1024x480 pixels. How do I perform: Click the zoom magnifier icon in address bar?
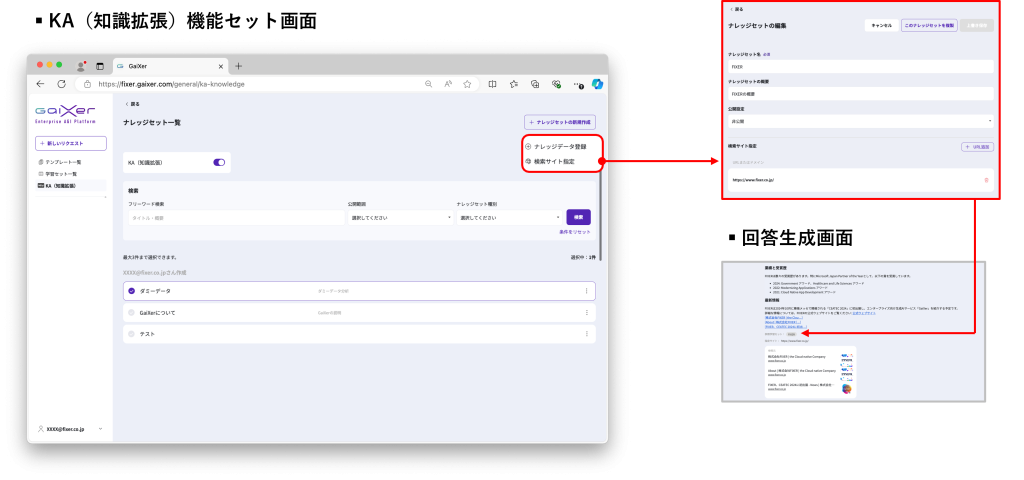click(x=429, y=84)
